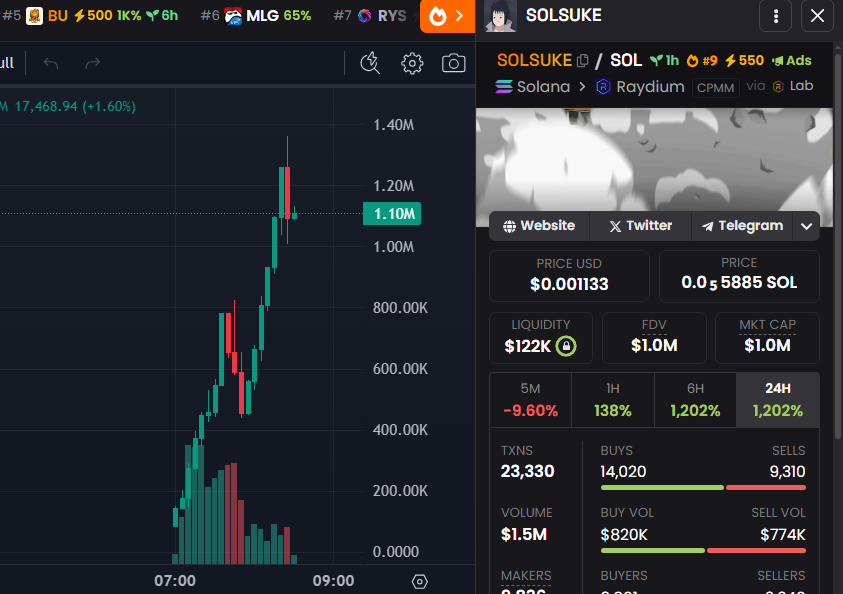Open the three-dot menu beside SOLSUKE
Image resolution: width=843 pixels, height=594 pixels.
[775, 16]
